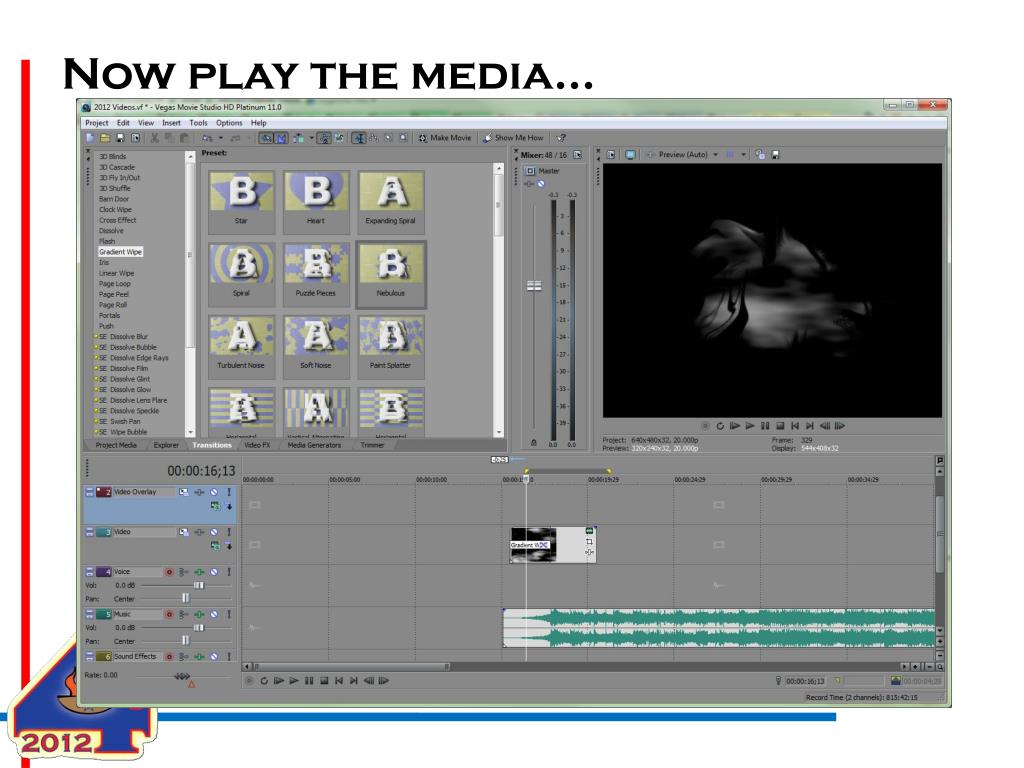Select the Star transition preset
The image size is (1024, 768).
point(241,201)
